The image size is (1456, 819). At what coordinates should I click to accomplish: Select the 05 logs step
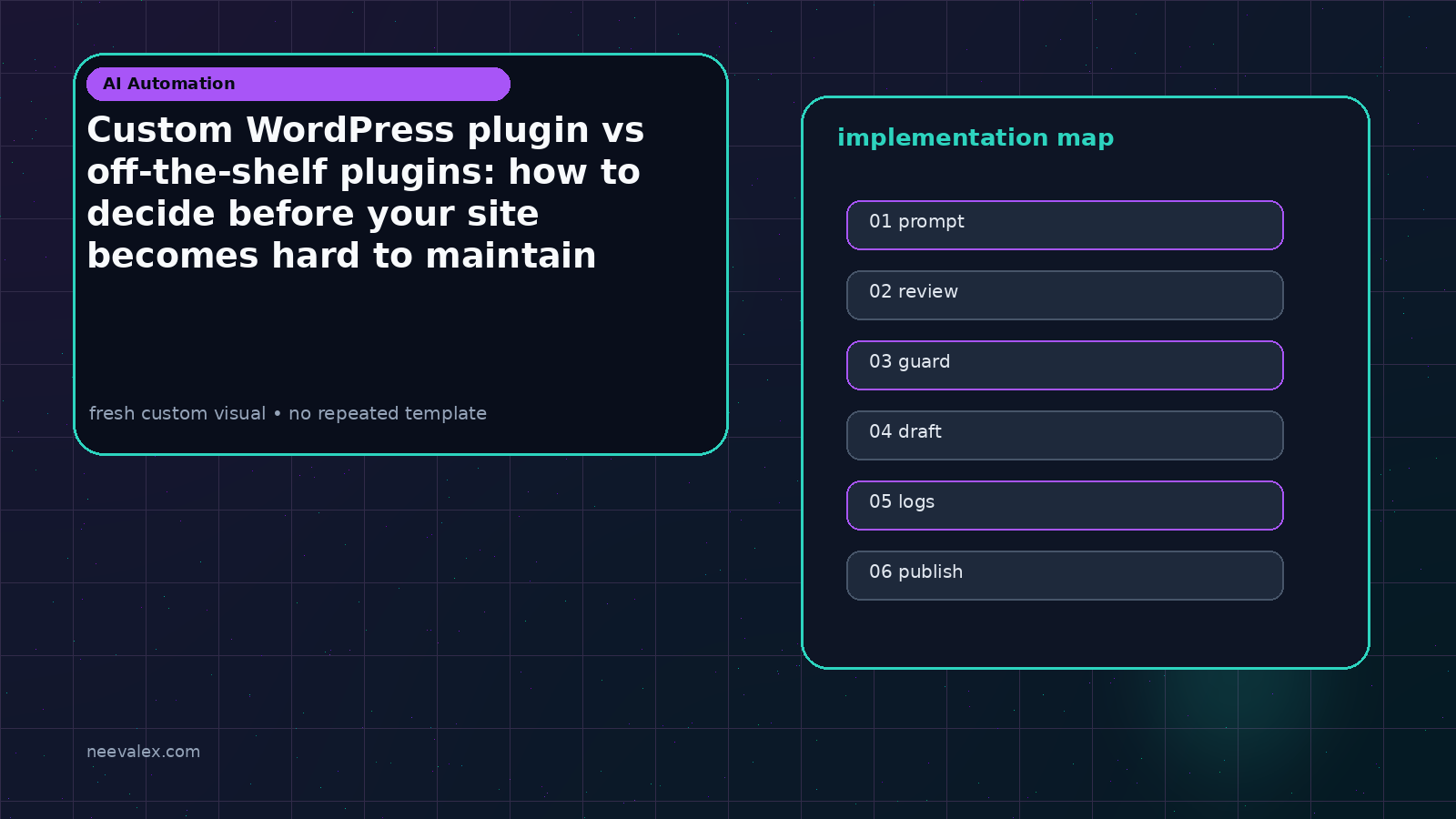[1065, 505]
